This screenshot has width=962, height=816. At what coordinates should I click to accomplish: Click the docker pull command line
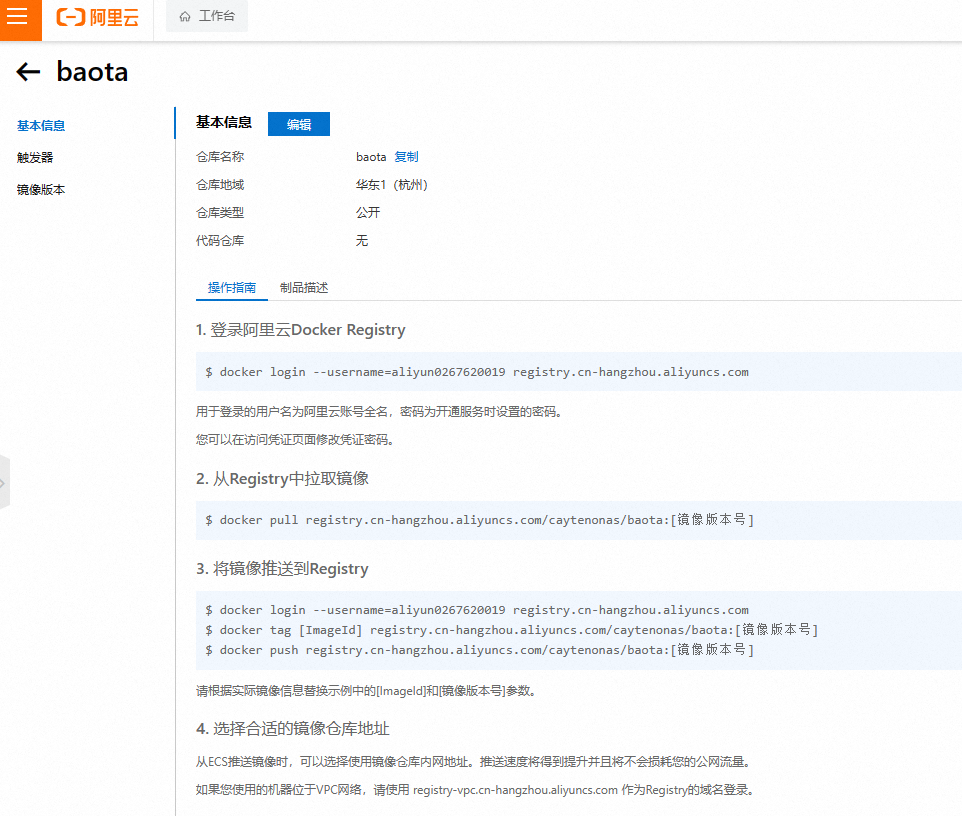[479, 520]
